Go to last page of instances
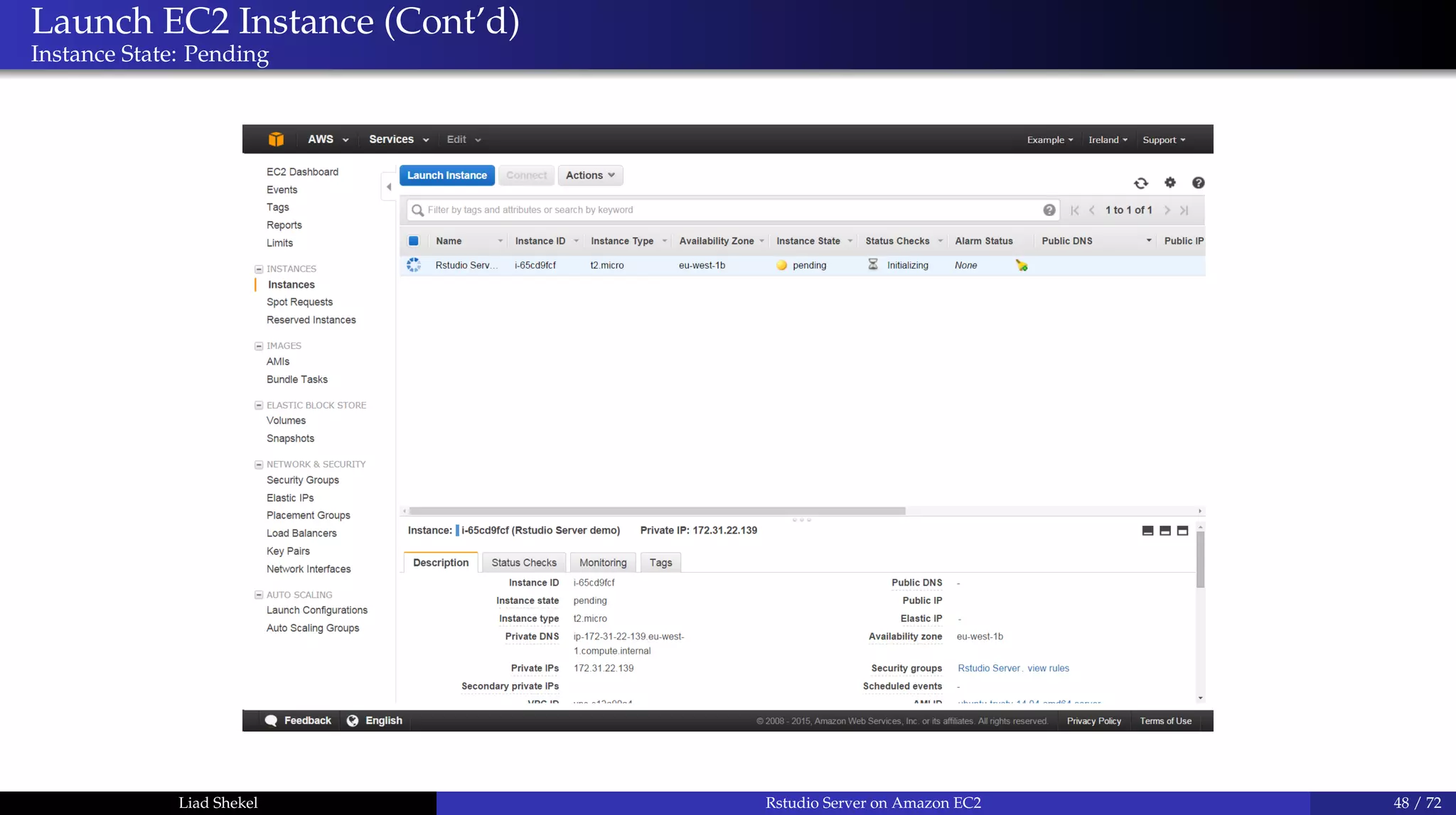The image size is (1456, 815). coord(1184,210)
